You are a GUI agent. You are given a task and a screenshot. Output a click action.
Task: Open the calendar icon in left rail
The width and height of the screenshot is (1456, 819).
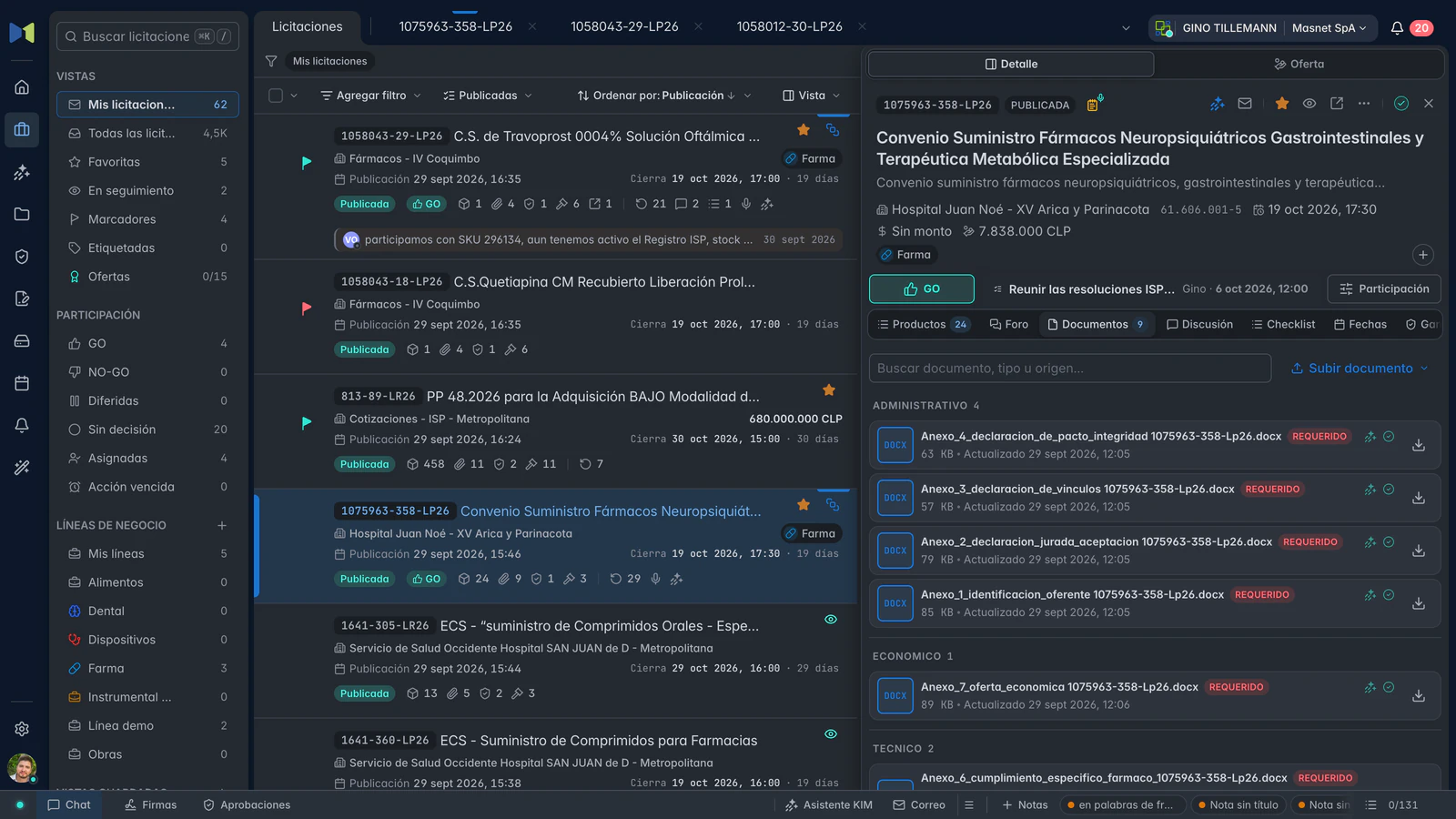point(22,383)
